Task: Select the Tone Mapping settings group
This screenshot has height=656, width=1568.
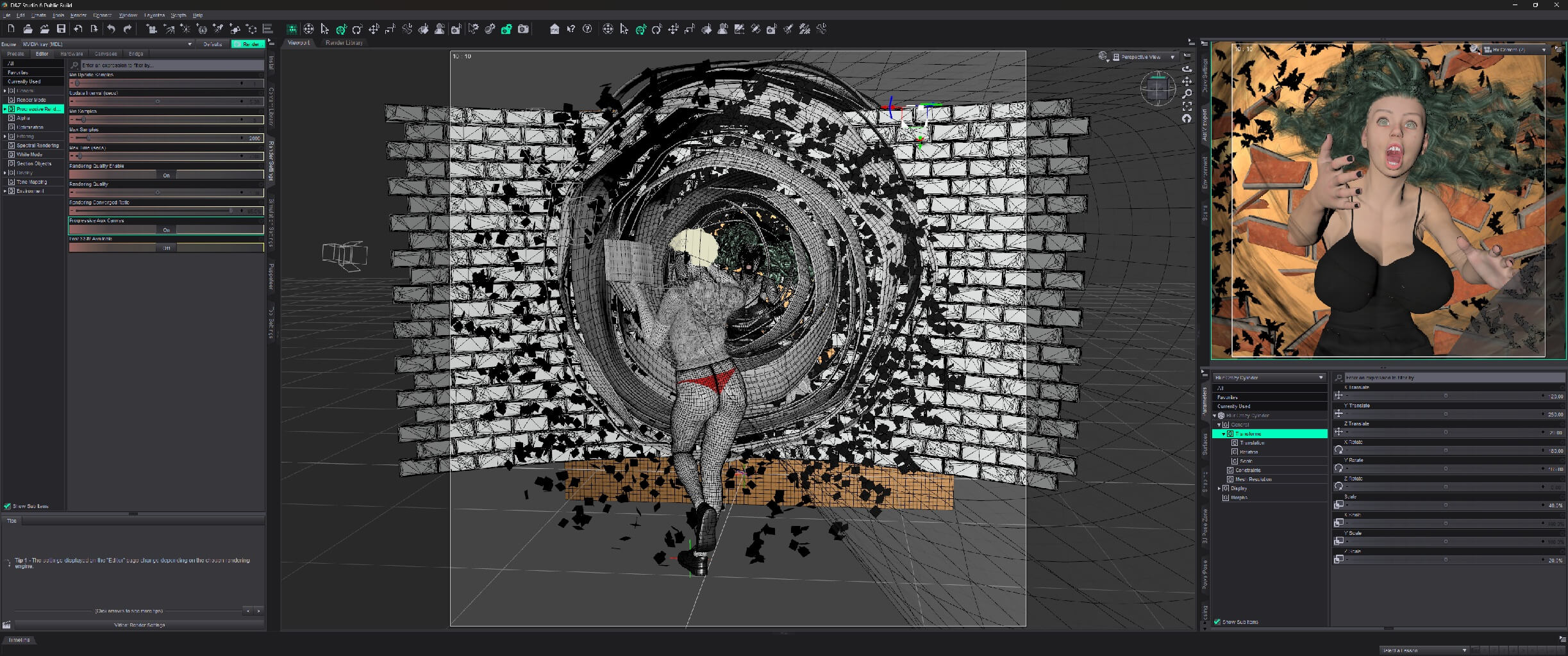Action: [x=31, y=182]
